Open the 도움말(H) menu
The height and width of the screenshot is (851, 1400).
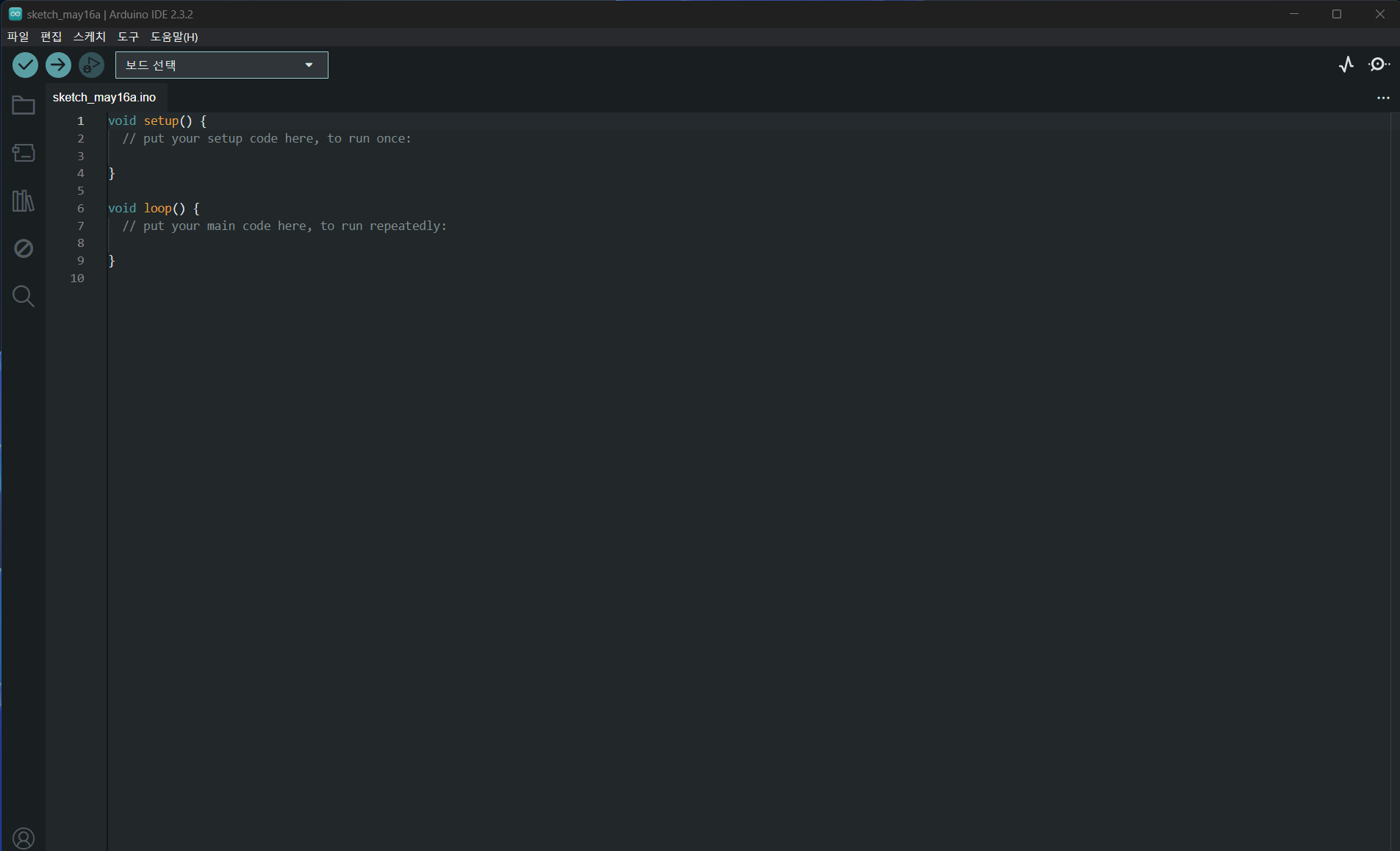tap(174, 37)
